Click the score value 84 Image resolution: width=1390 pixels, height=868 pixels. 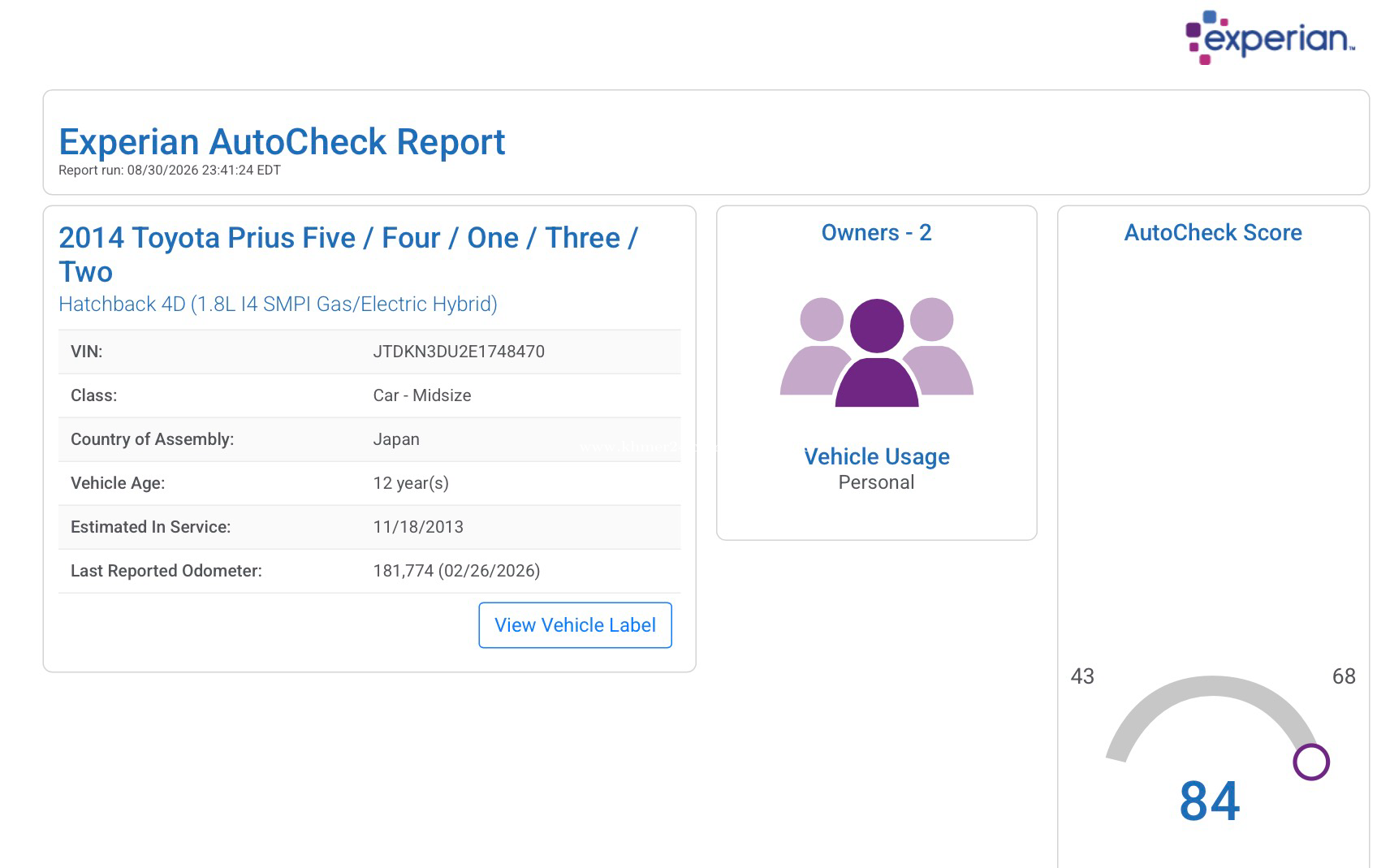pos(1210,801)
